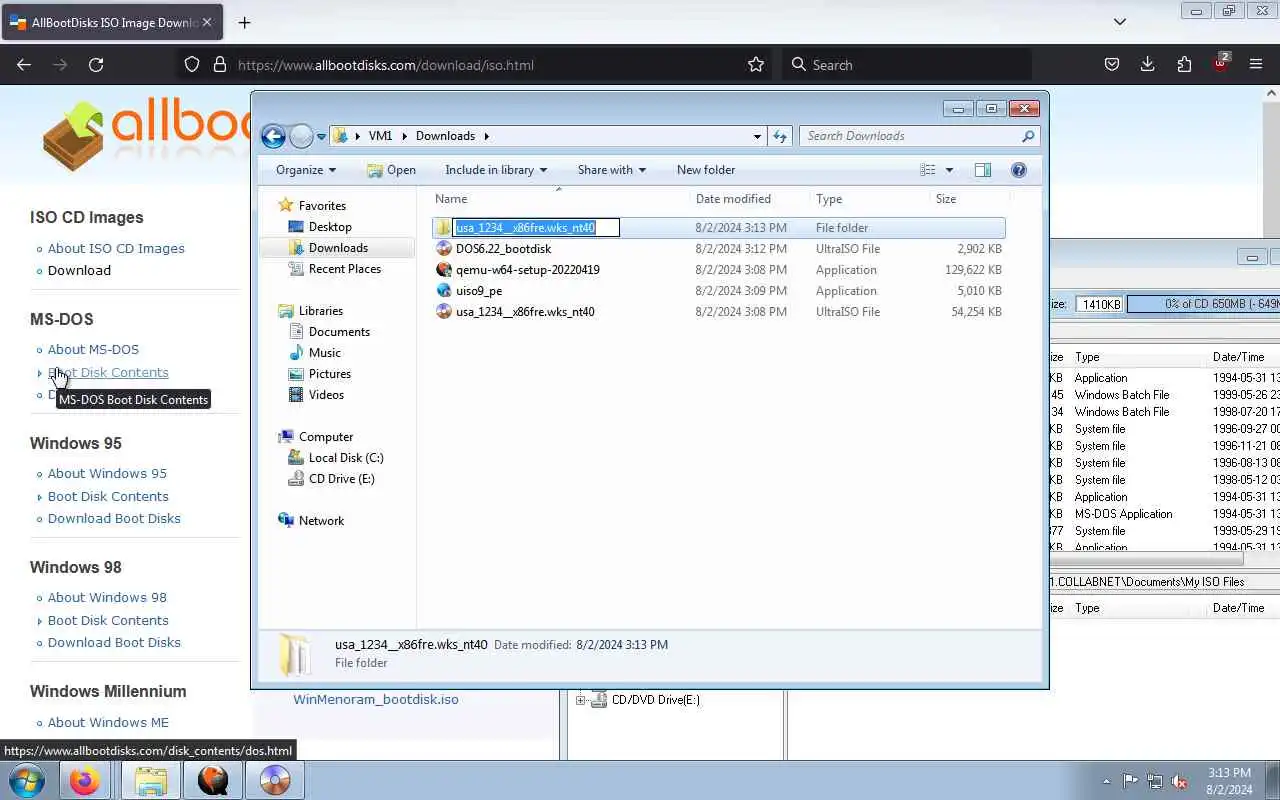Click VM1 in the address breadcrumb
Image resolution: width=1280 pixels, height=800 pixels.
(x=380, y=136)
